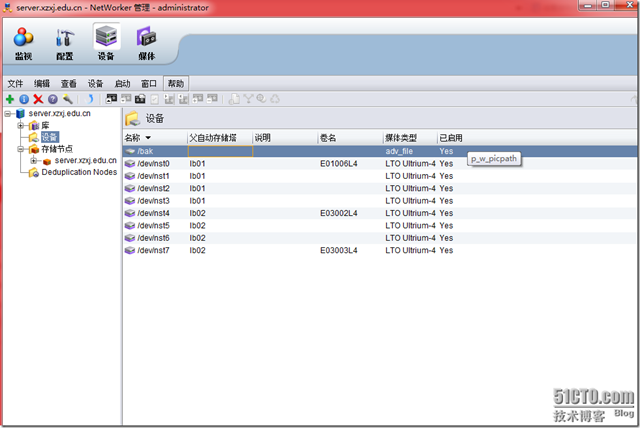Click the red X Delete toolbar icon
This screenshot has width=640, height=428.
38,99
